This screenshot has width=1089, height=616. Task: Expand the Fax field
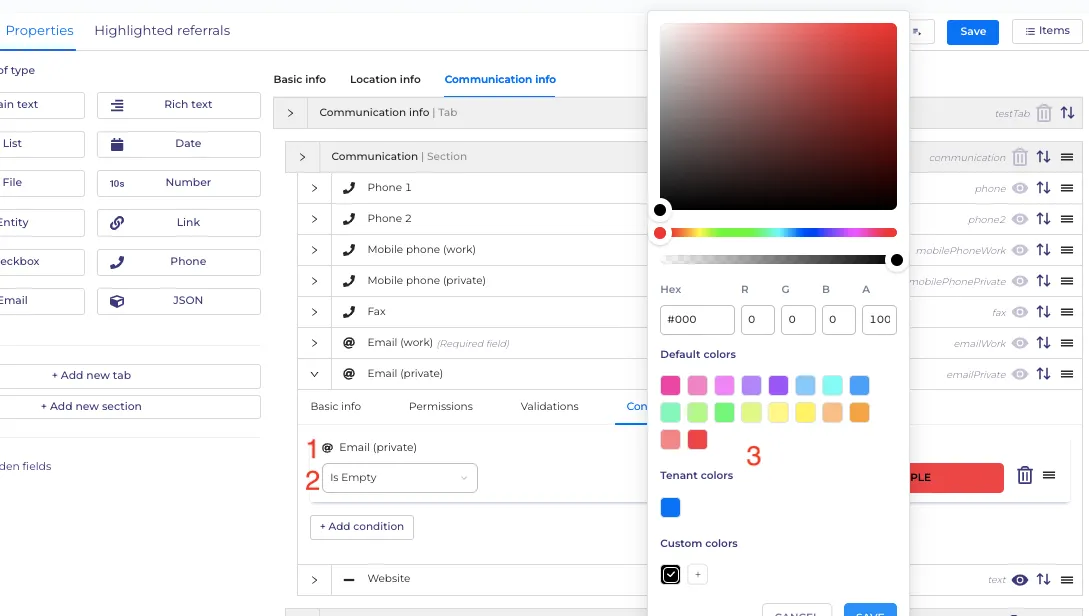(314, 312)
